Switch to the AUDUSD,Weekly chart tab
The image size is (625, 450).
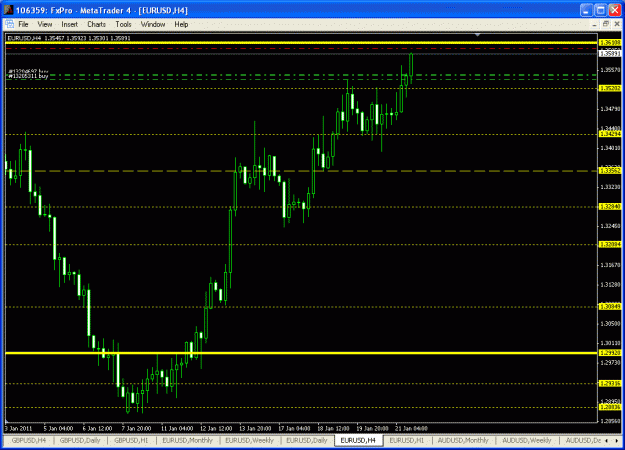527,440
